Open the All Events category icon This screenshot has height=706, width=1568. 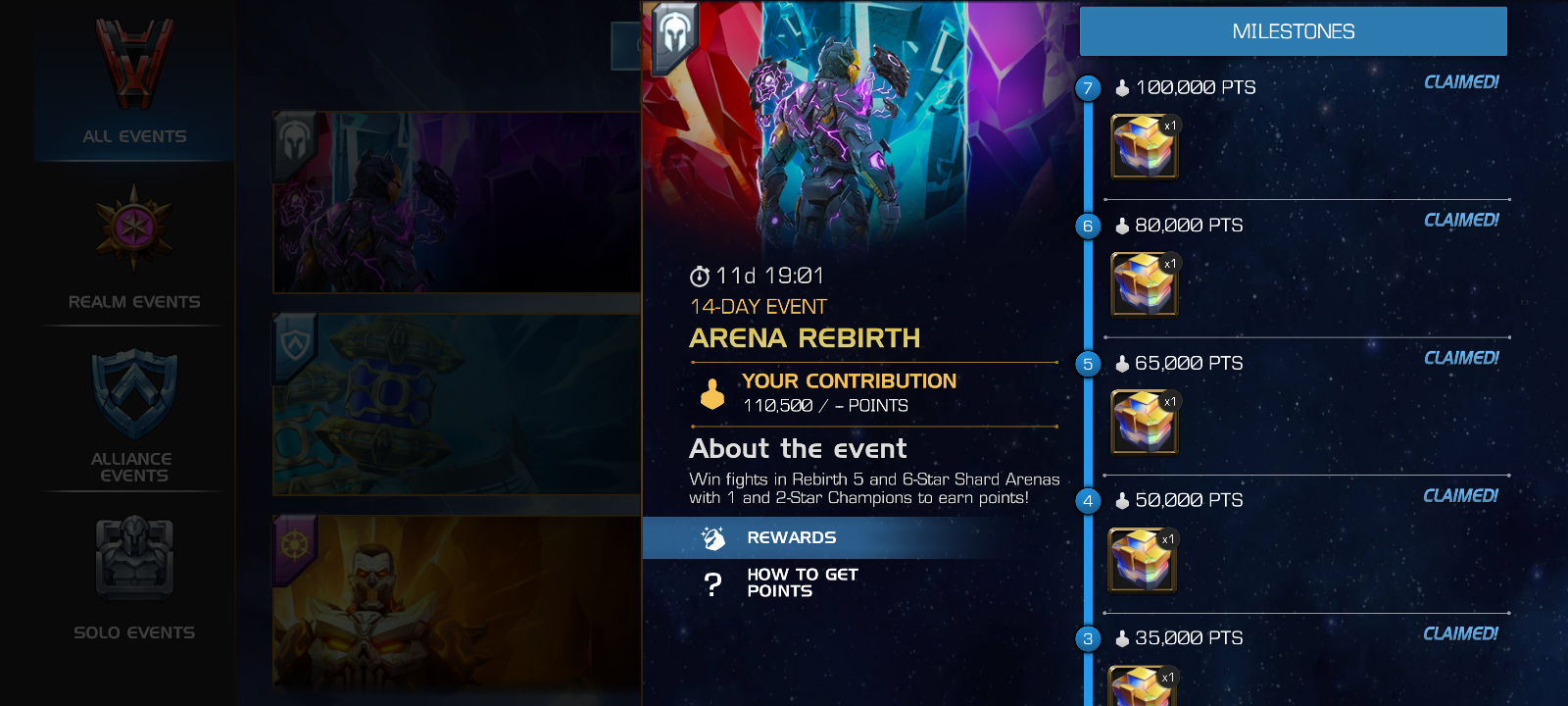click(x=134, y=64)
